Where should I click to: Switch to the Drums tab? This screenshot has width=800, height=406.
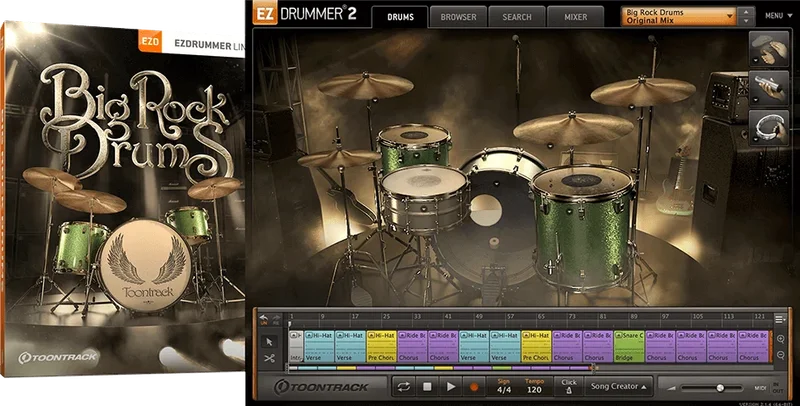(400, 17)
